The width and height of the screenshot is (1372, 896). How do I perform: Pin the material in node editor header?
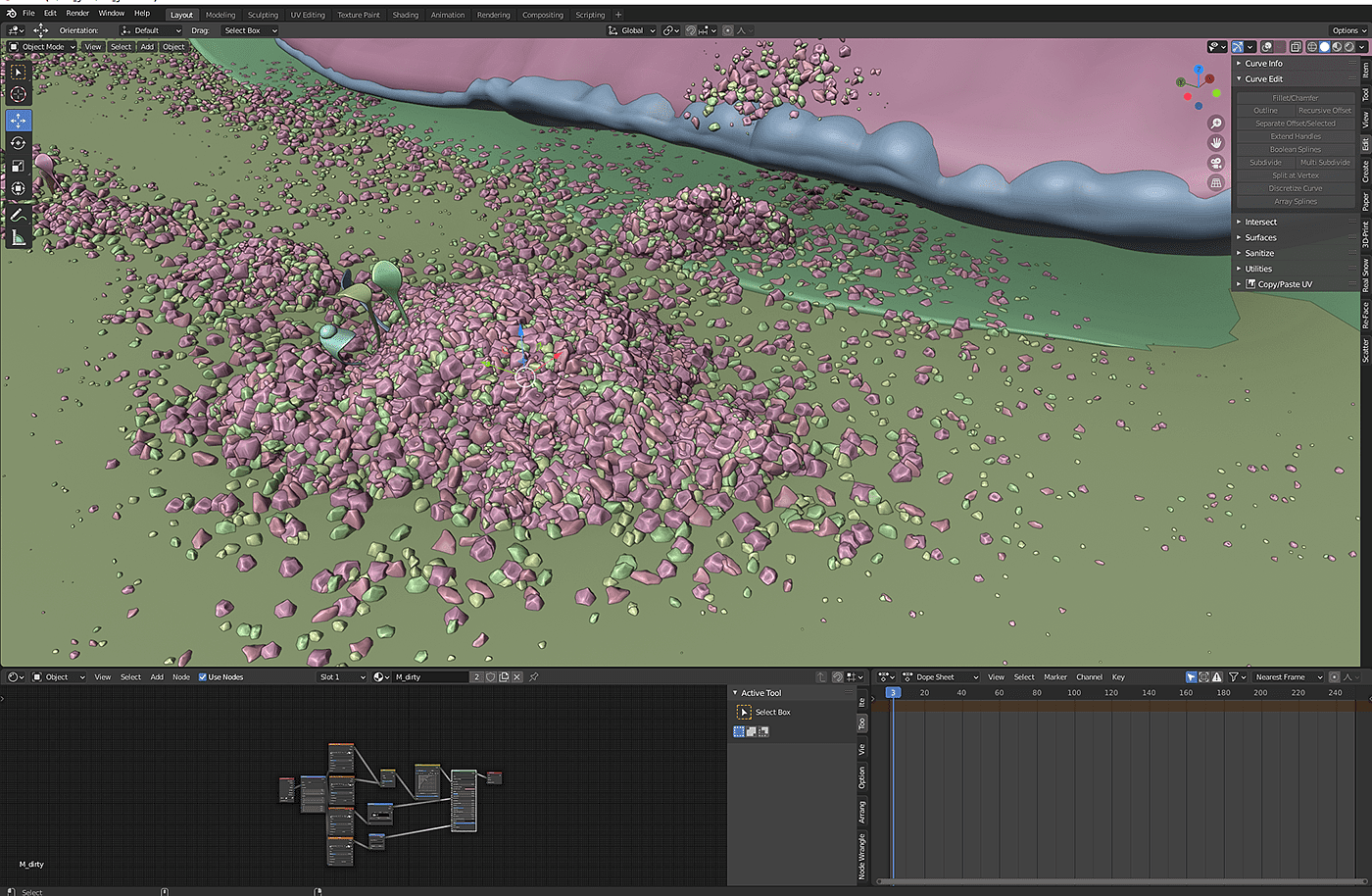point(534,677)
